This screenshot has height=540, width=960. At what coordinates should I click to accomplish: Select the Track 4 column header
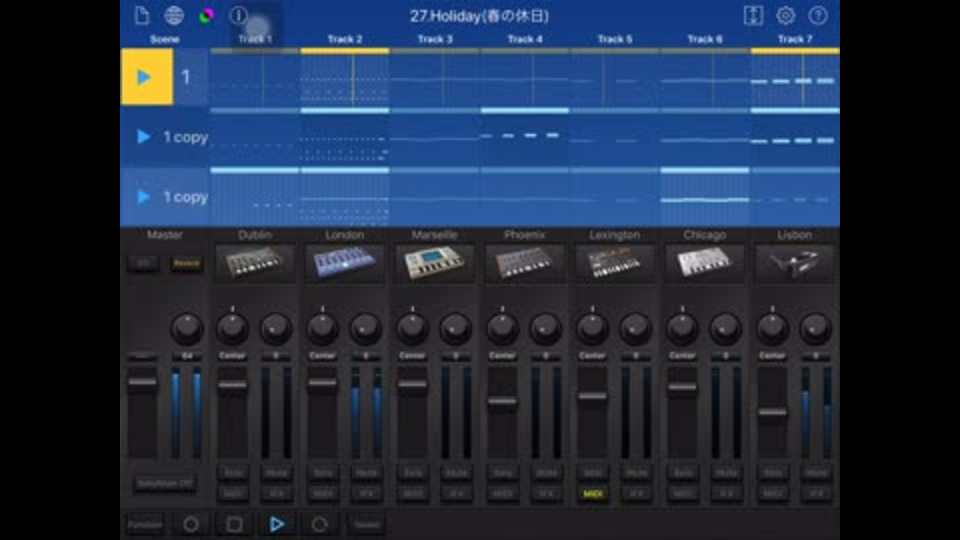pos(525,39)
